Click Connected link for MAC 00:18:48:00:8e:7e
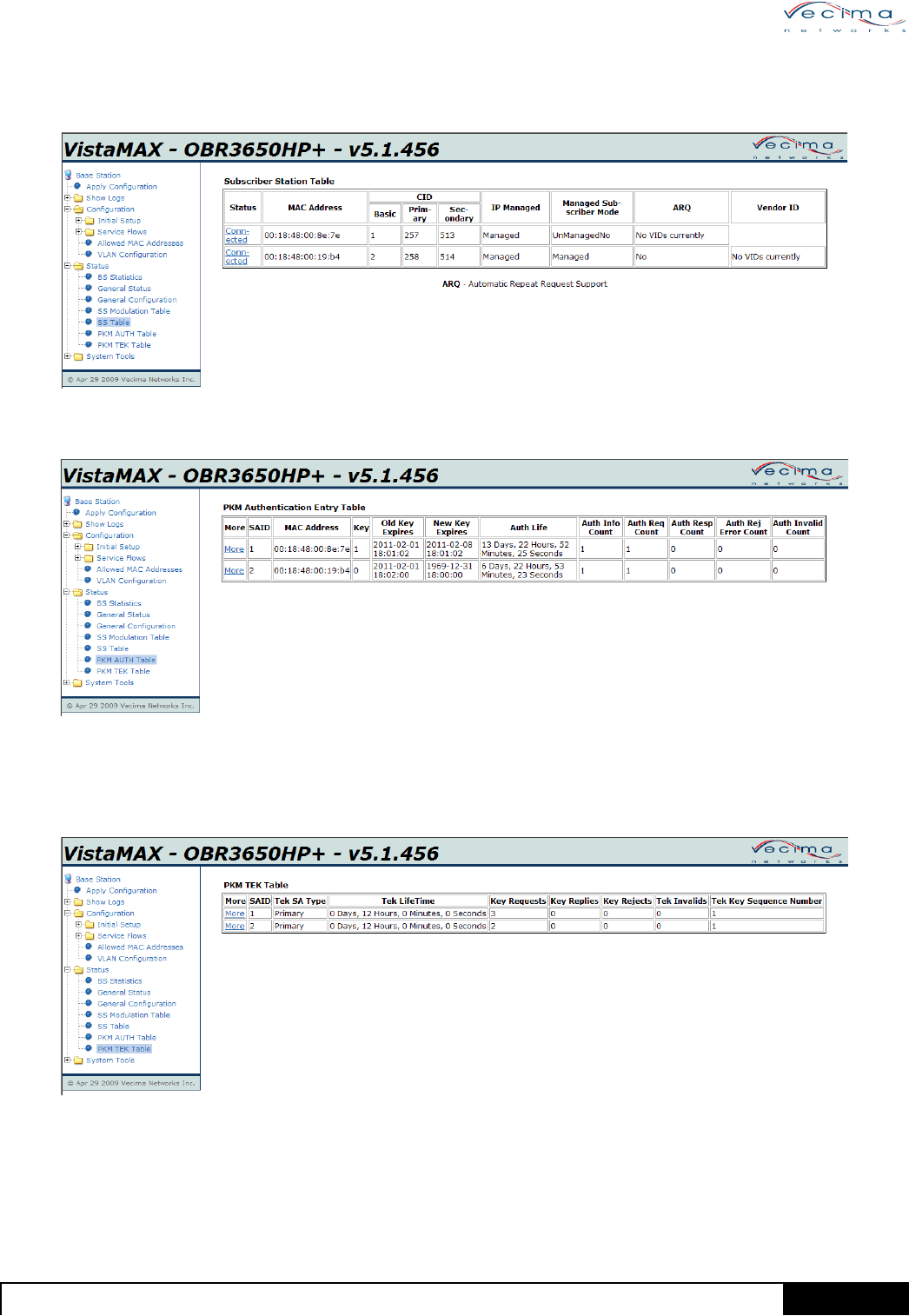Screen dimensions: 909x1316 [237, 236]
